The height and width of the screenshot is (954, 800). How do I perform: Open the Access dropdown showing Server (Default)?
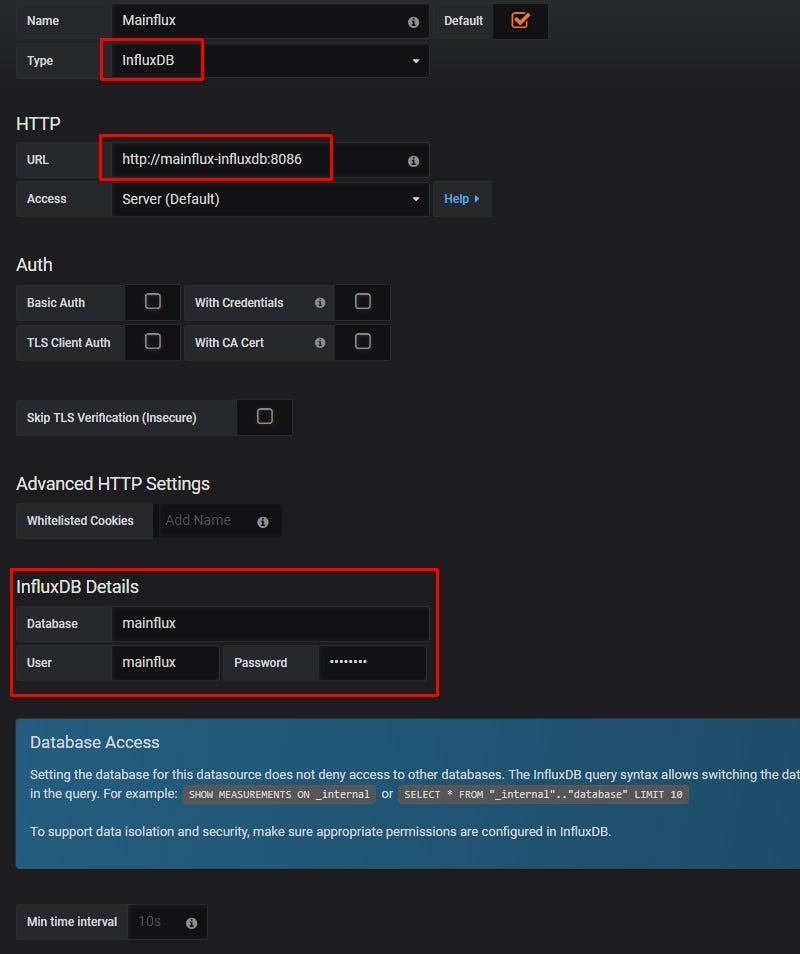[271, 199]
